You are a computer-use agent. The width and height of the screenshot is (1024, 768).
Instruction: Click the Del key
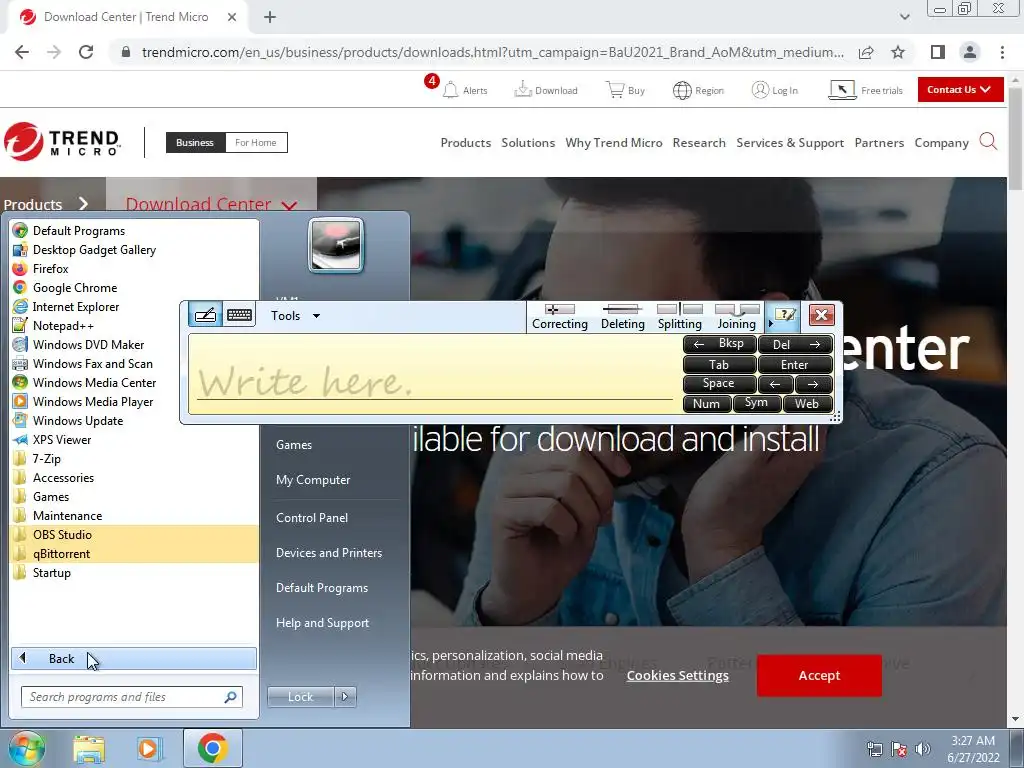click(795, 344)
